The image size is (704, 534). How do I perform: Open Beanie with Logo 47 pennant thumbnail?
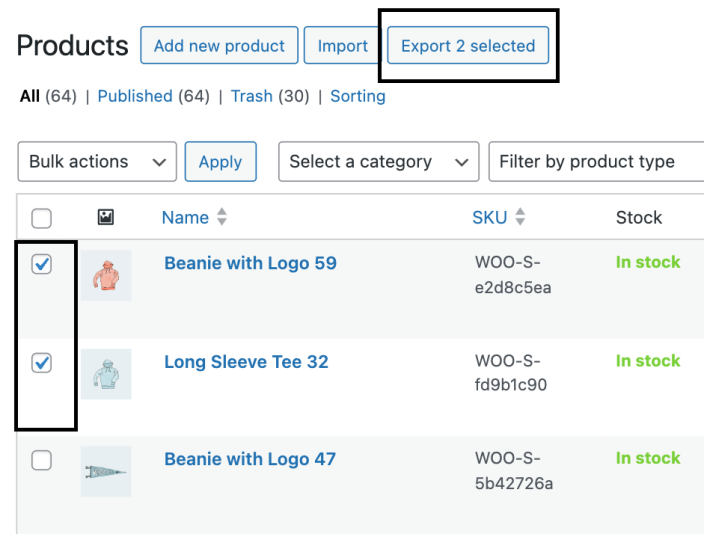pyautogui.click(x=105, y=471)
